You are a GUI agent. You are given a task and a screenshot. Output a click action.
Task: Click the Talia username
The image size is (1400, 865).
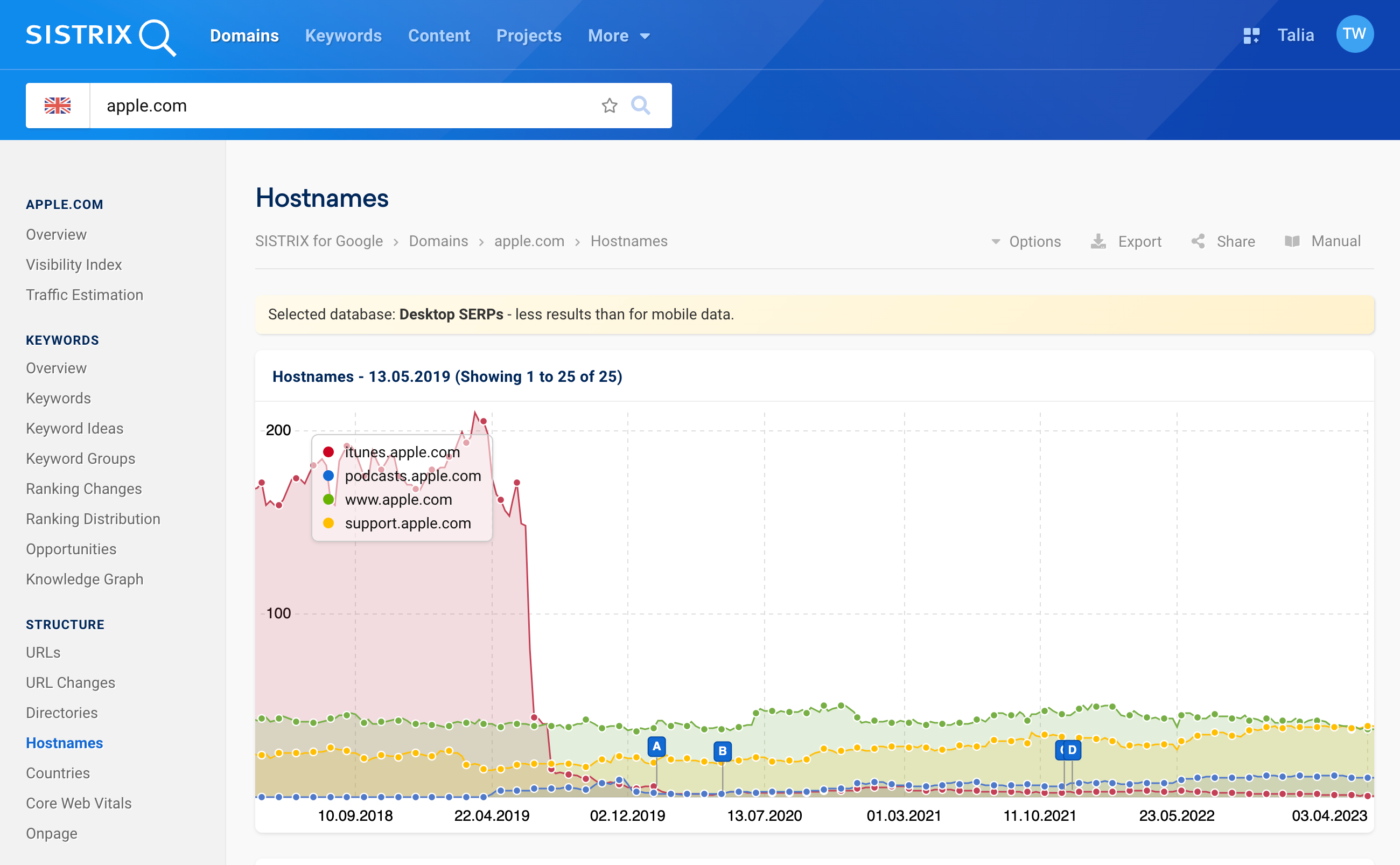coord(1296,35)
